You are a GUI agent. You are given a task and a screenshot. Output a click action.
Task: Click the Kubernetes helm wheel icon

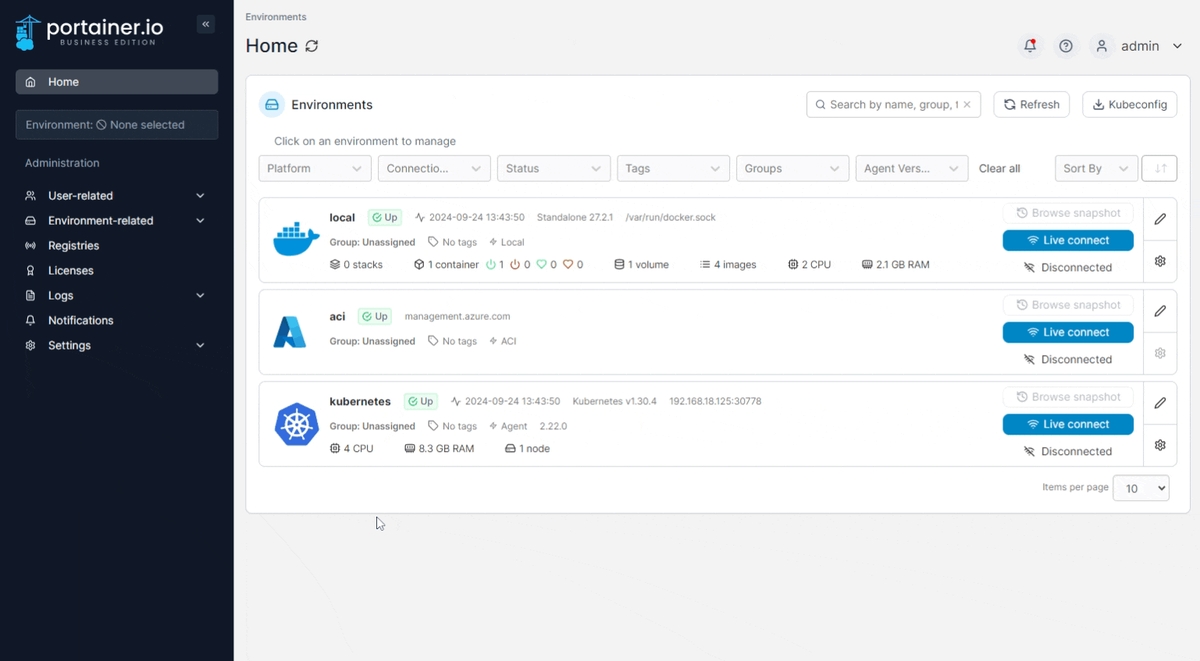point(296,424)
